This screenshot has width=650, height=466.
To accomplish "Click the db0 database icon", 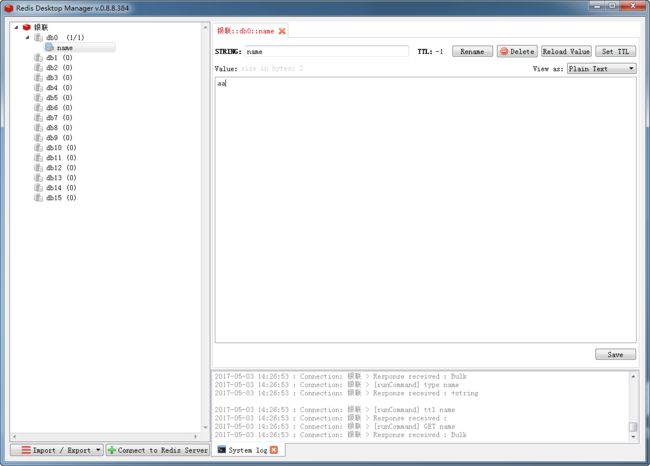I will pos(38,38).
